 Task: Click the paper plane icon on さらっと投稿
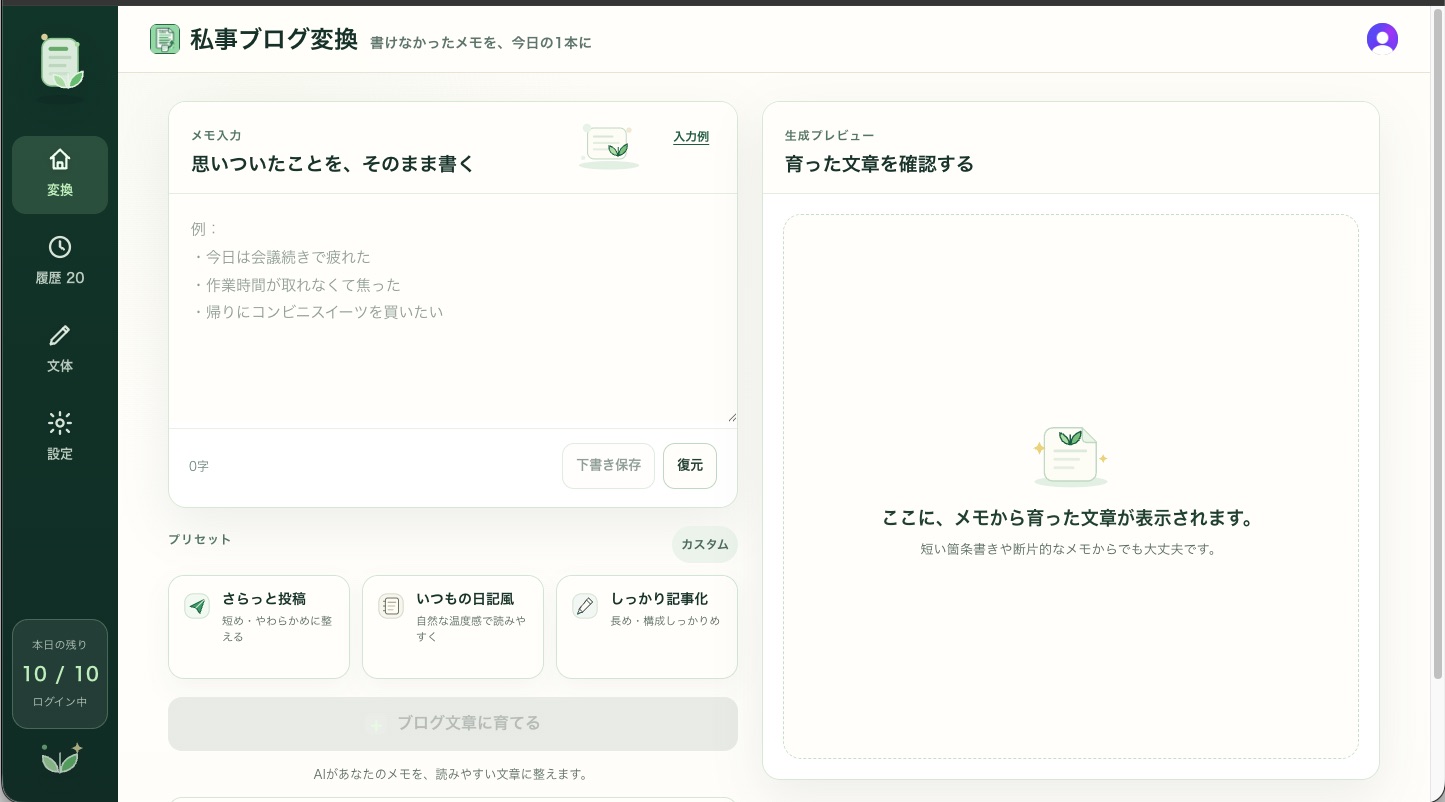tap(197, 606)
